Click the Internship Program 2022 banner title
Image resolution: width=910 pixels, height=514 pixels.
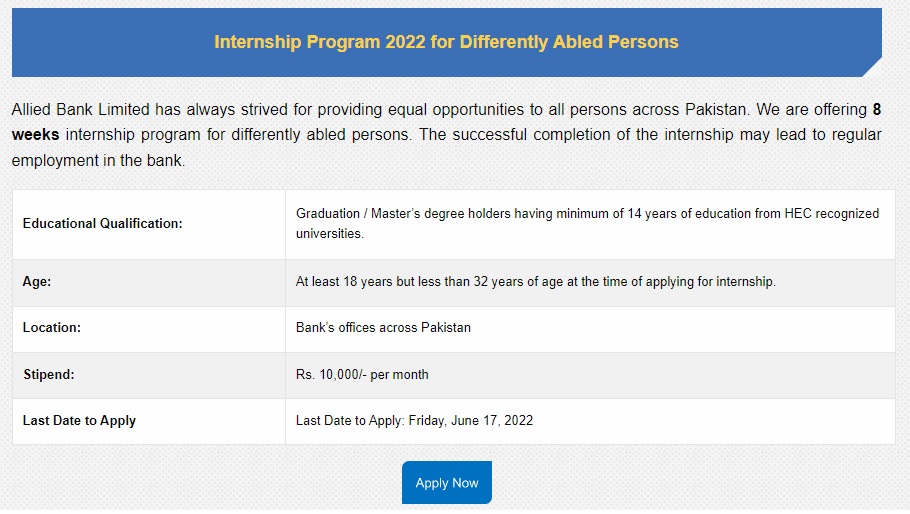[446, 42]
